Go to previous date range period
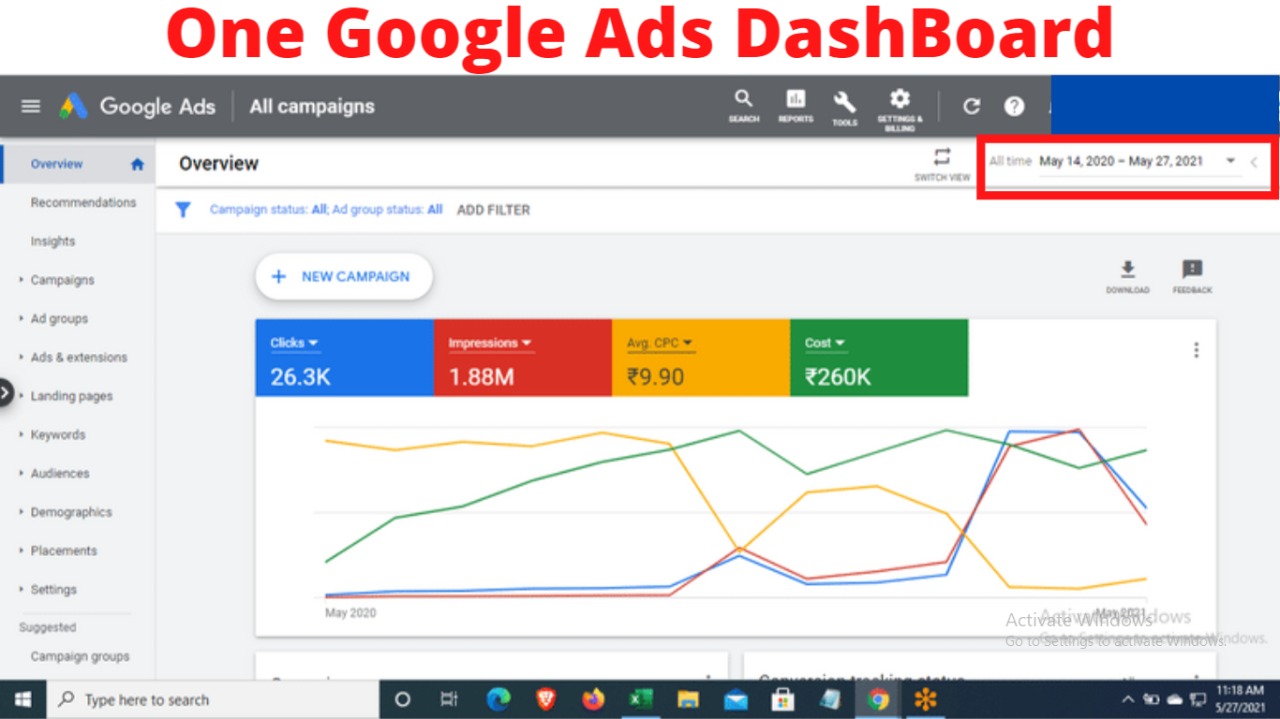Viewport: 1280px width, 719px height. coord(1254,161)
